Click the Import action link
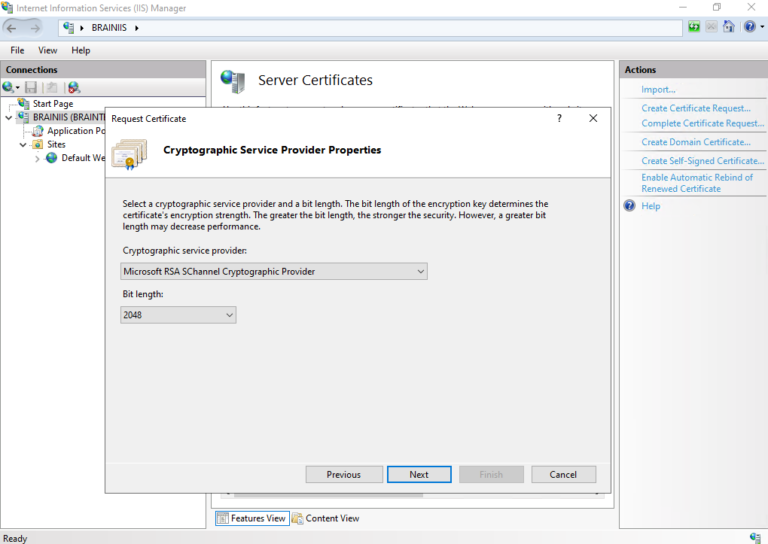 (x=658, y=90)
